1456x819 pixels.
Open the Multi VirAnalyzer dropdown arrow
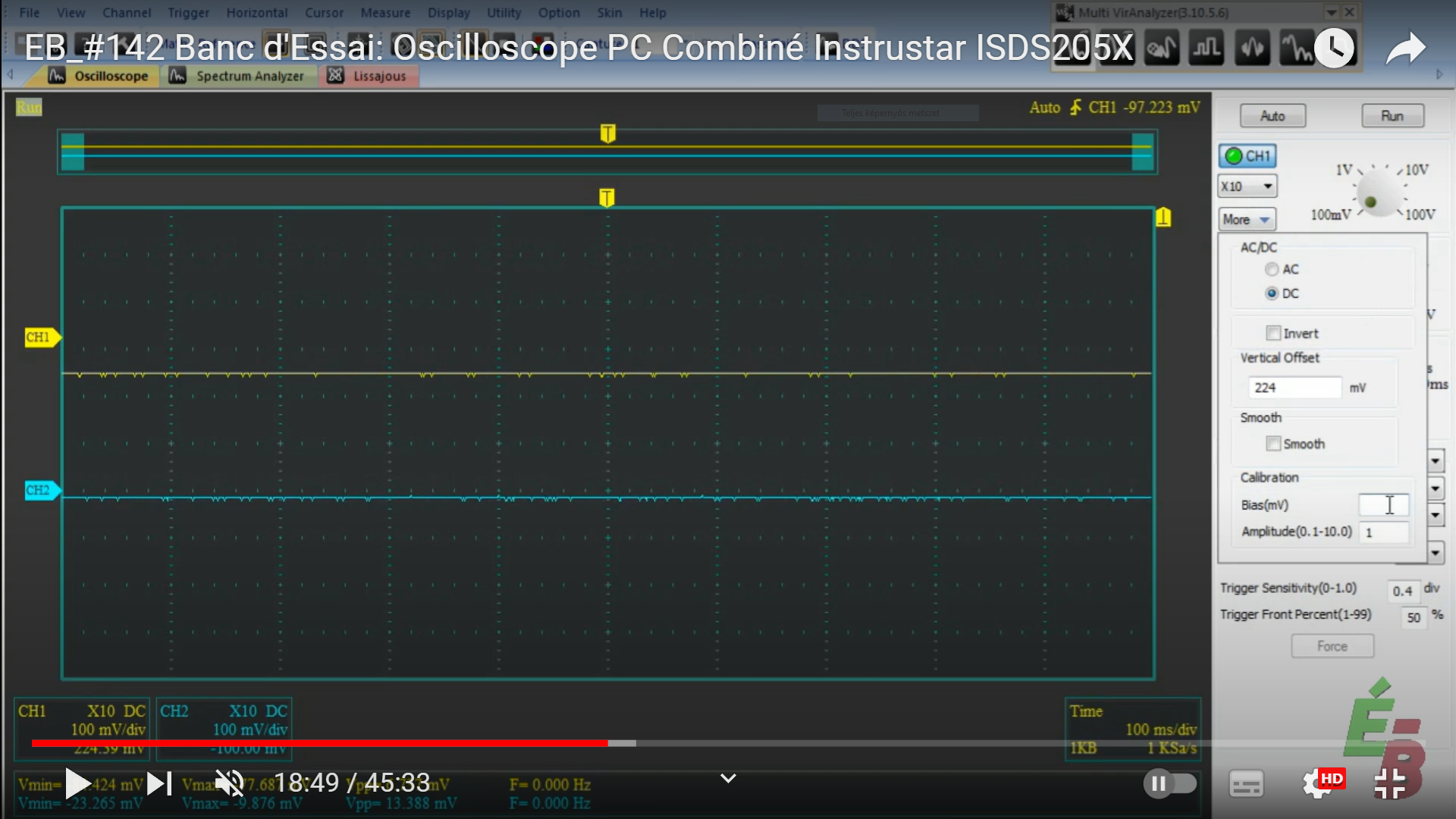tap(1331, 12)
